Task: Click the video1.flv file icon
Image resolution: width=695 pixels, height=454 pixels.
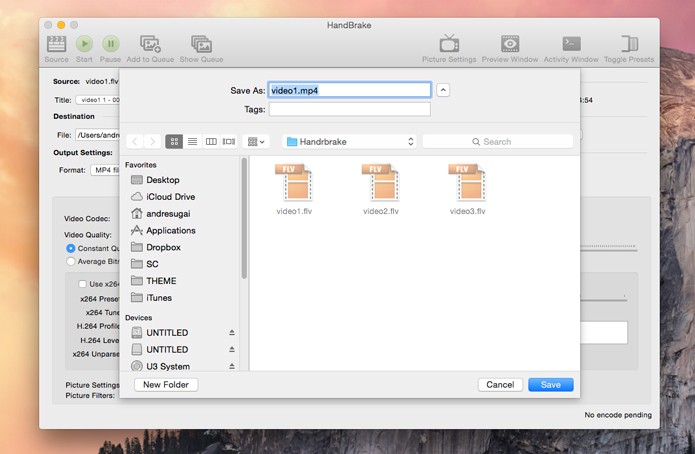Action: click(x=294, y=183)
